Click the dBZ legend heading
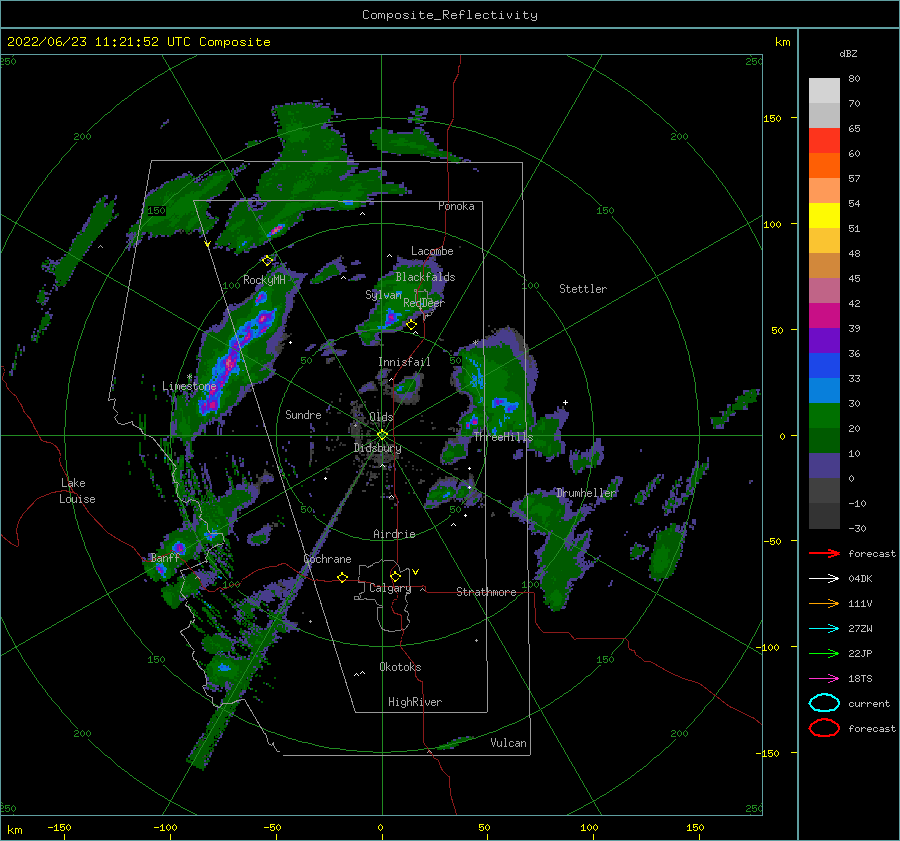This screenshot has width=900, height=841. pos(848,53)
